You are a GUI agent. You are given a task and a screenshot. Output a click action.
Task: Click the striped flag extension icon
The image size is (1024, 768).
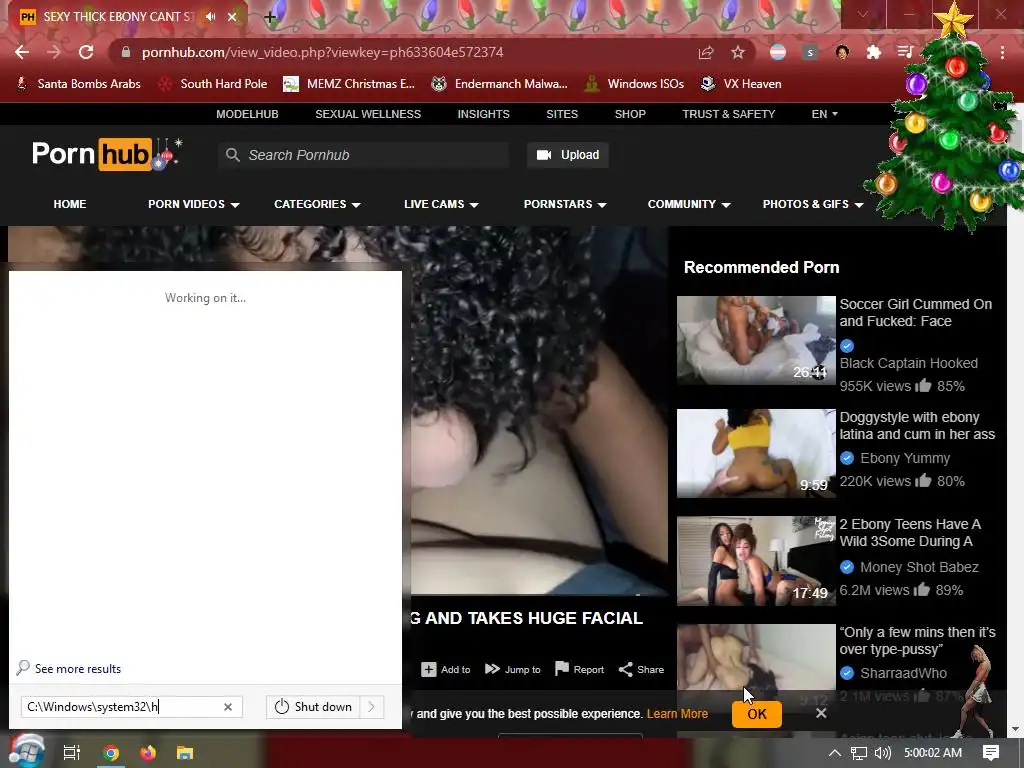(x=778, y=52)
